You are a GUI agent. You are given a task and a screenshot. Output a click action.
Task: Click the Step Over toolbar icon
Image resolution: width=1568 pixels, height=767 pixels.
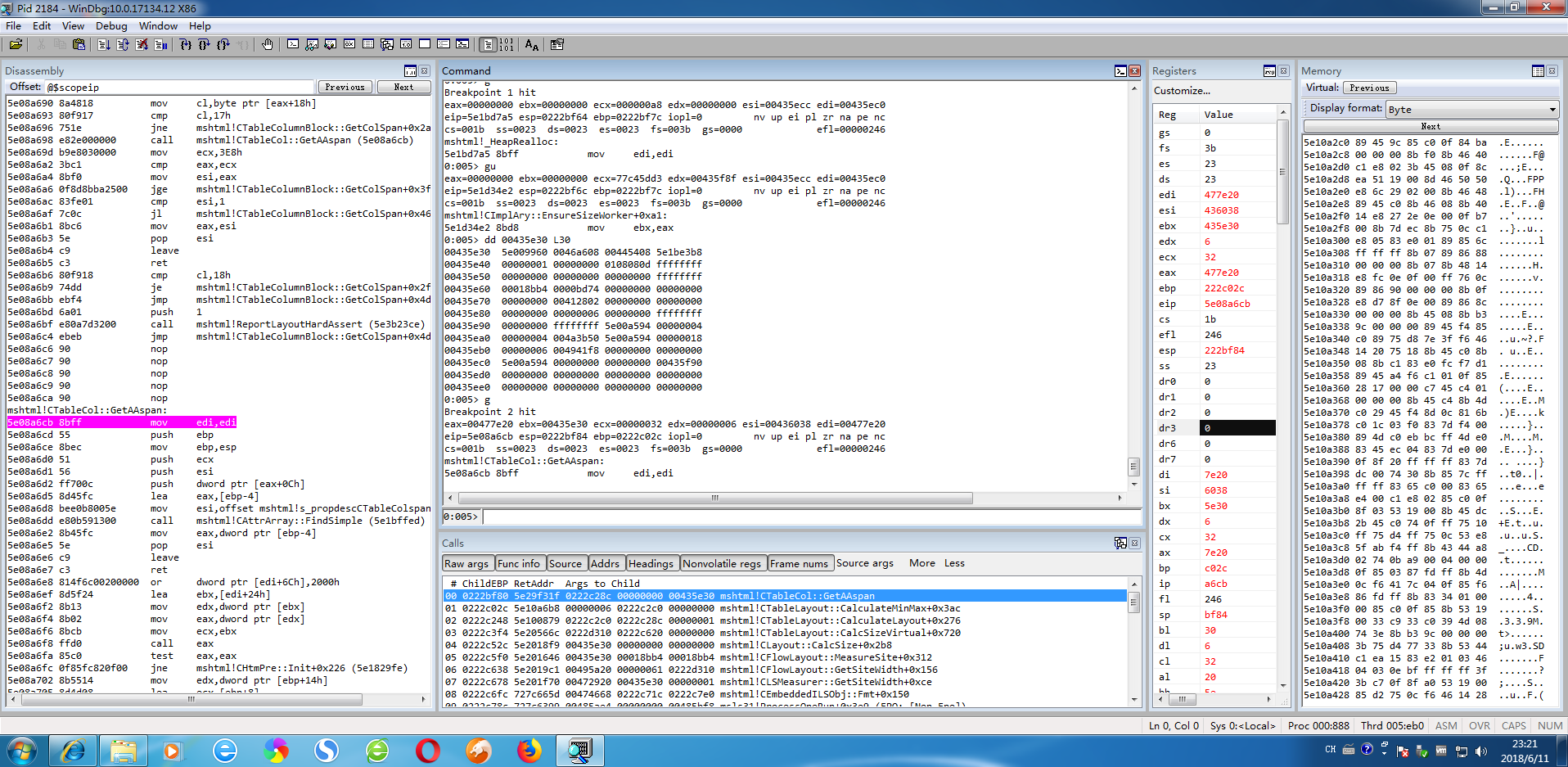click(204, 44)
